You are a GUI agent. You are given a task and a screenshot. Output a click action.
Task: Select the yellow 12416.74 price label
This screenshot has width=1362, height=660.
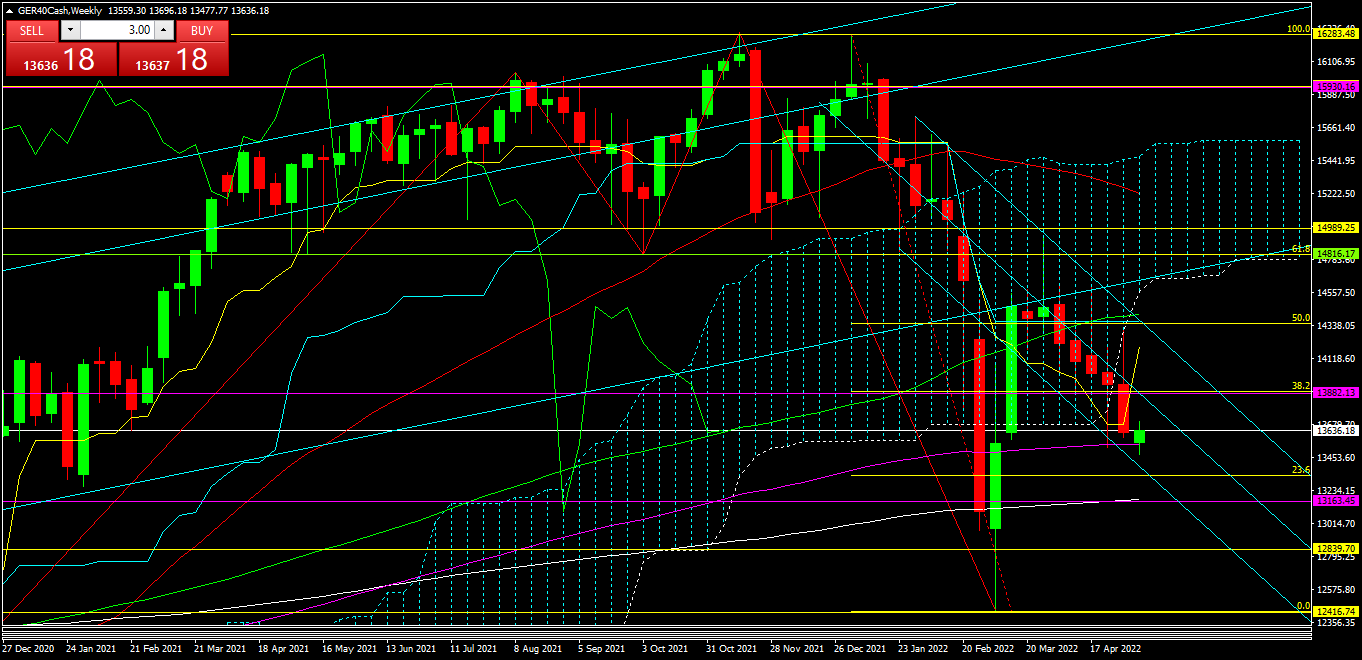(x=1337, y=611)
